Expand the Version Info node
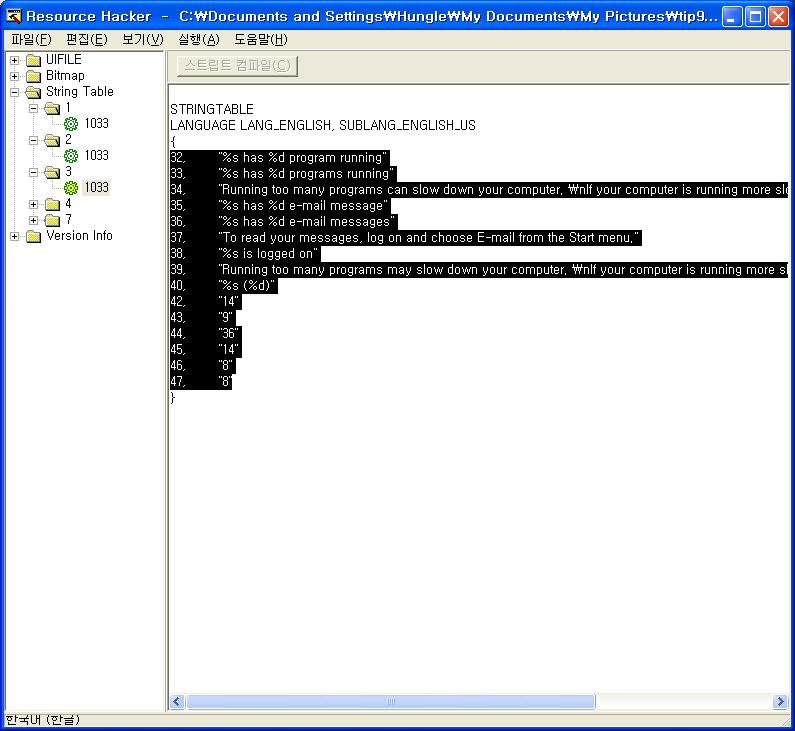Image resolution: width=795 pixels, height=731 pixels. coord(15,236)
